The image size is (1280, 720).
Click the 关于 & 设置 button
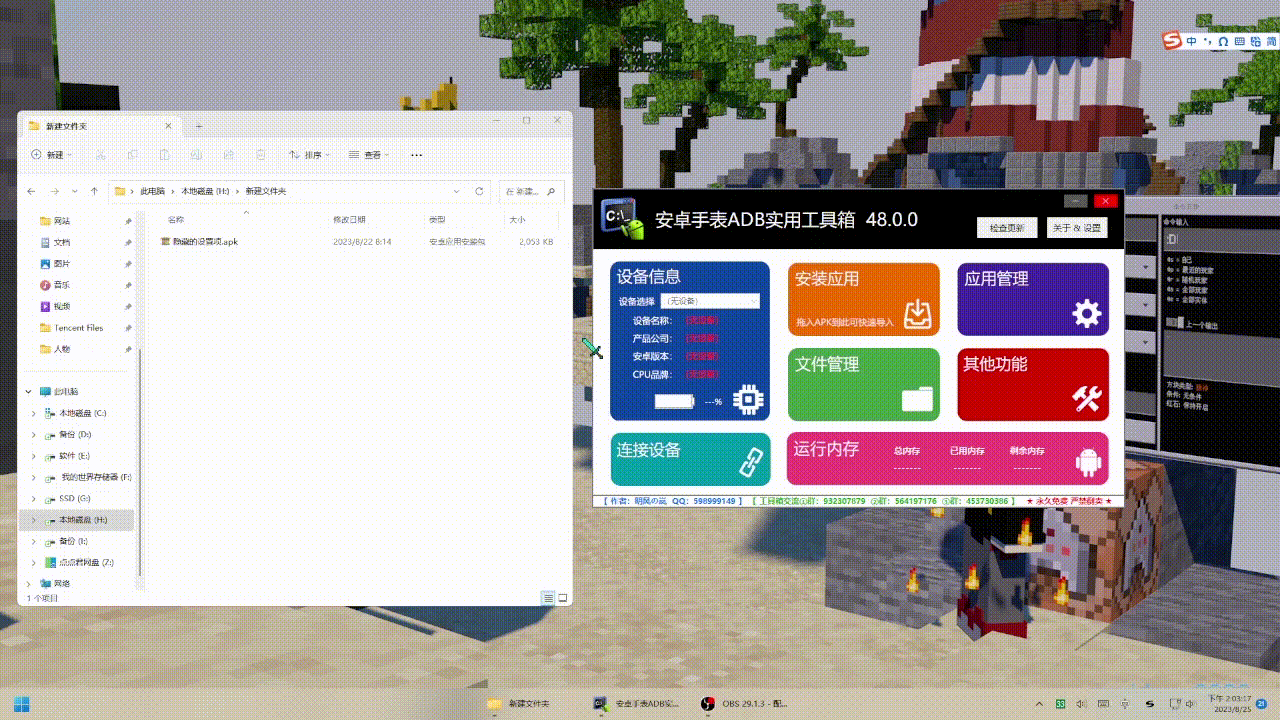pos(1077,228)
